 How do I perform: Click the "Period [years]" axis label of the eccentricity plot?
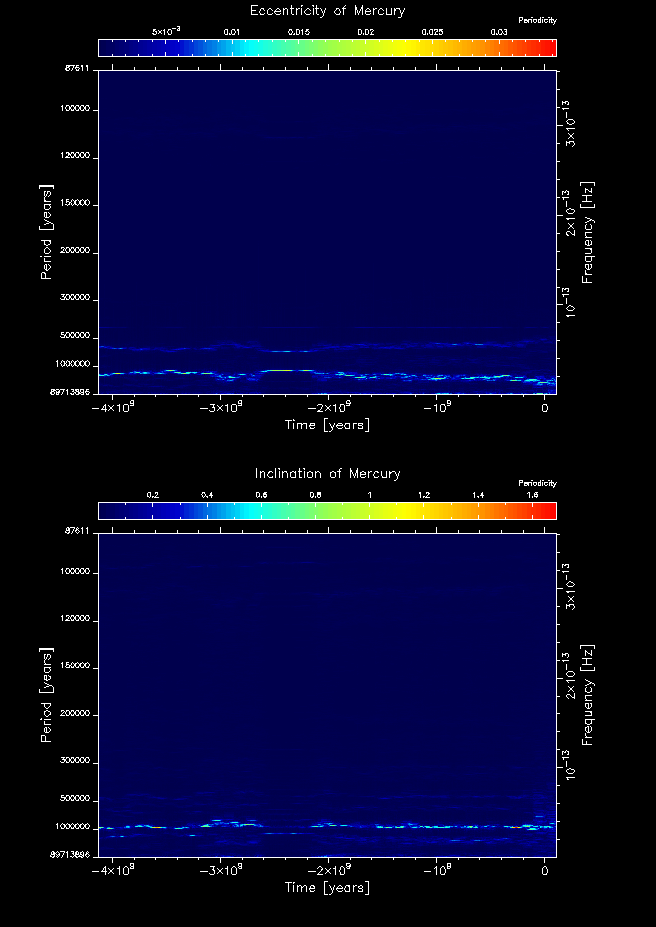click(x=46, y=232)
